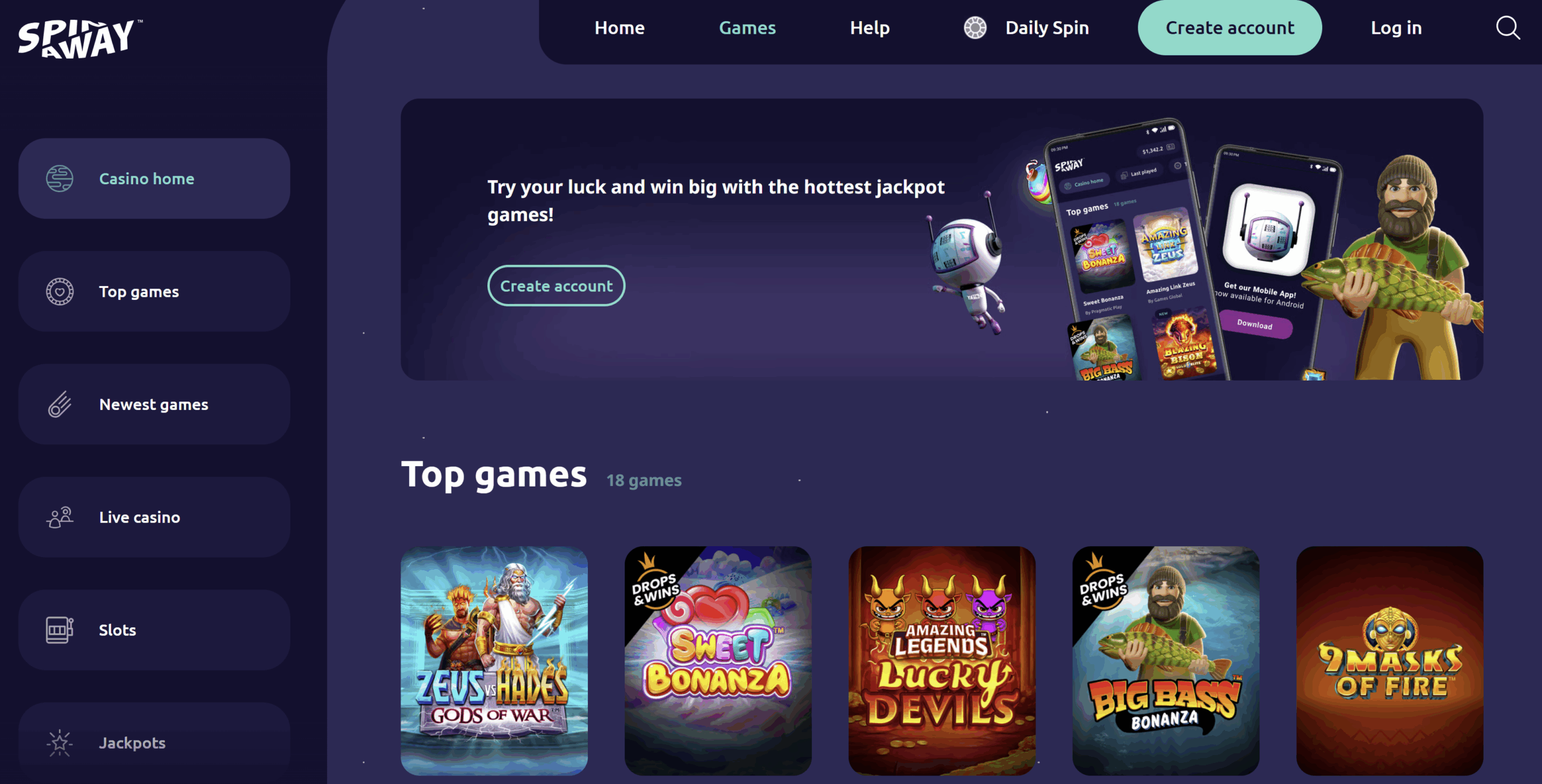The width and height of the screenshot is (1542, 784).
Task: Open the 9 Masks of Fire tile
Action: (x=1390, y=661)
